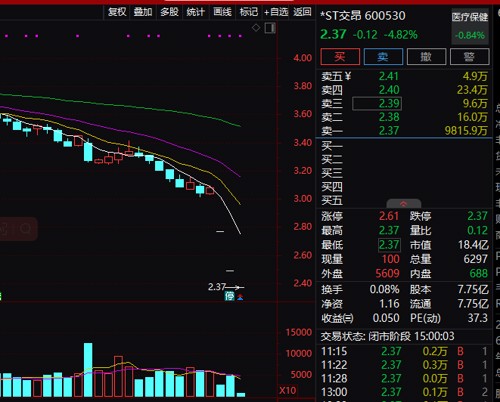Click the 撤 cancel order button
The image size is (500, 402).
coord(426,57)
